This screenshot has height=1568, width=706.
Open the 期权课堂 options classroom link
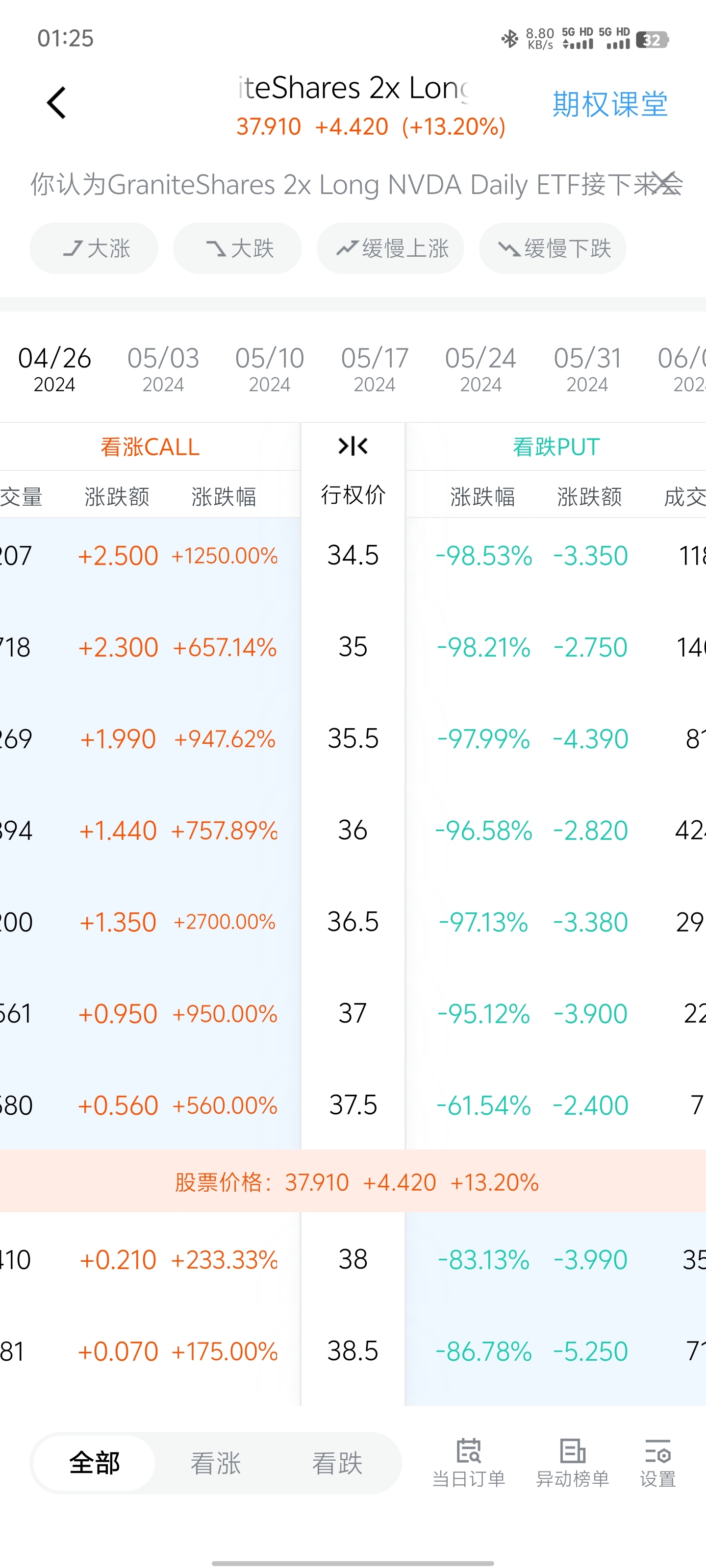coord(610,104)
